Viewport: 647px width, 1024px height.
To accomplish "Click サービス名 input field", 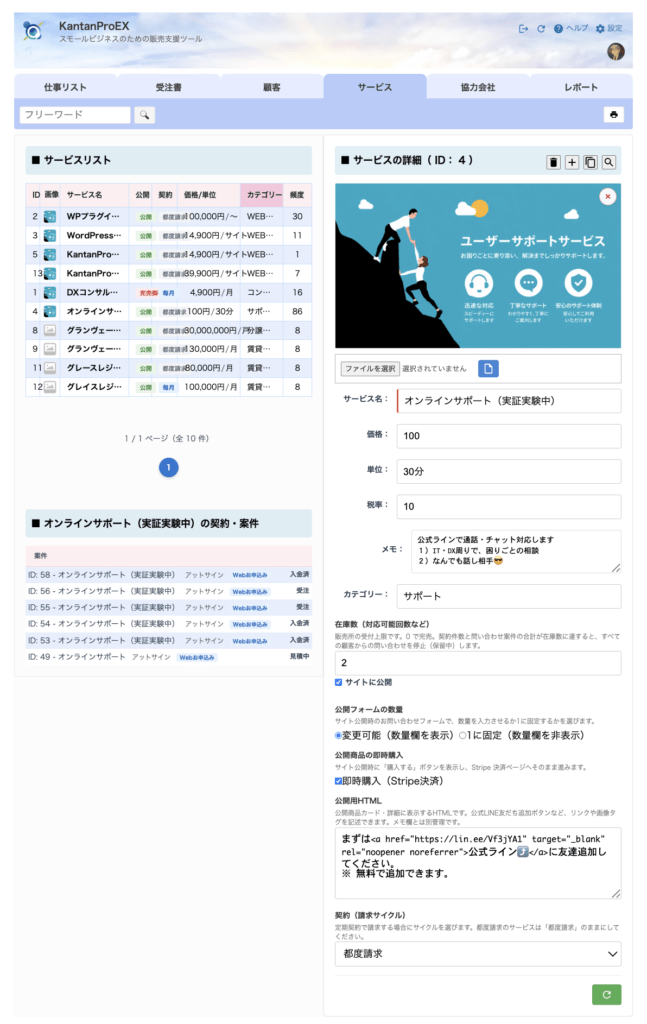I will pos(509,401).
